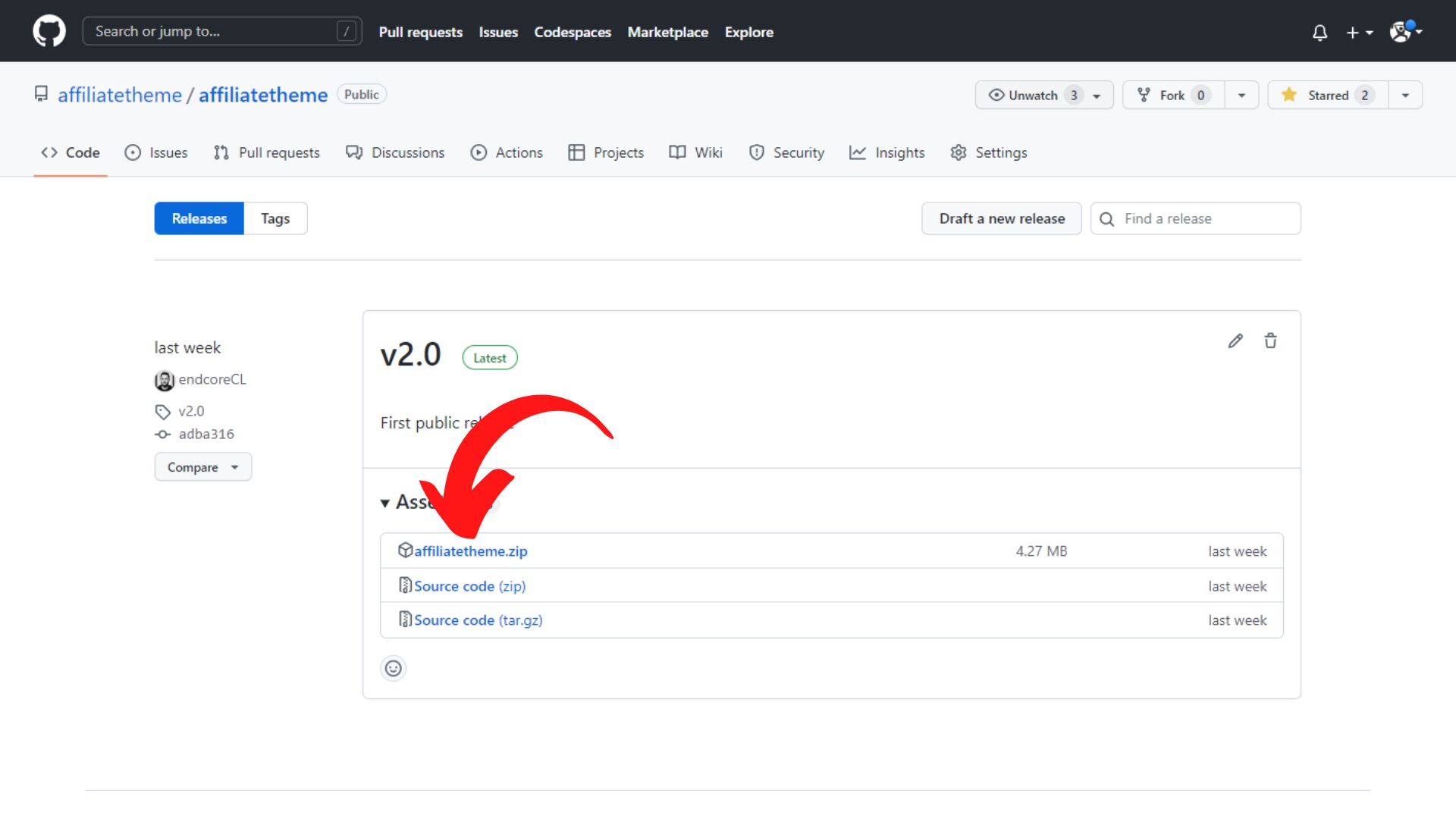This screenshot has height=819, width=1456.
Task: Click the Unwatch button
Action: coord(1044,95)
